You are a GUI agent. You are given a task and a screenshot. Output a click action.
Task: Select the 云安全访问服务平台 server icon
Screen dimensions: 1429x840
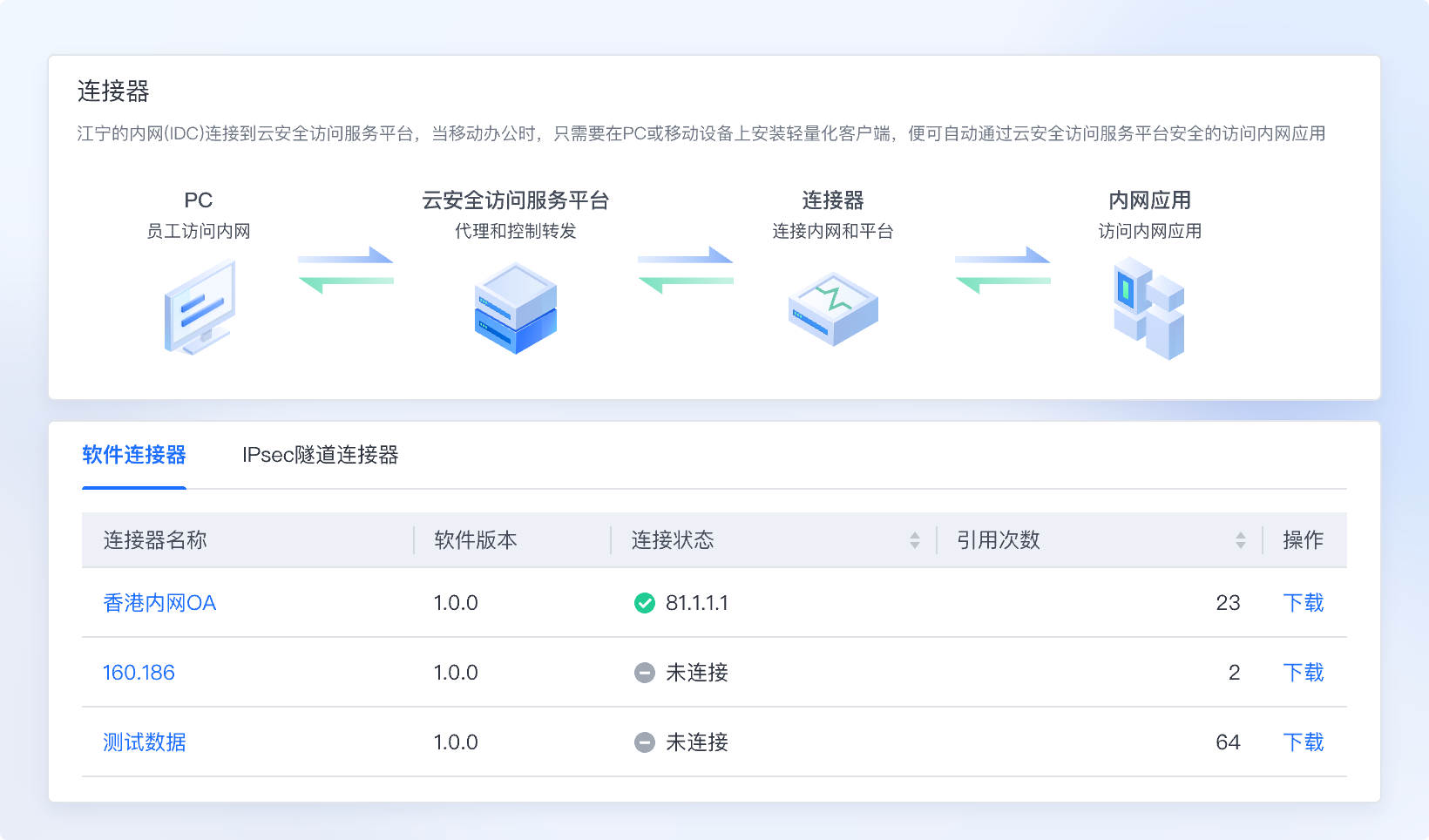tap(515, 309)
